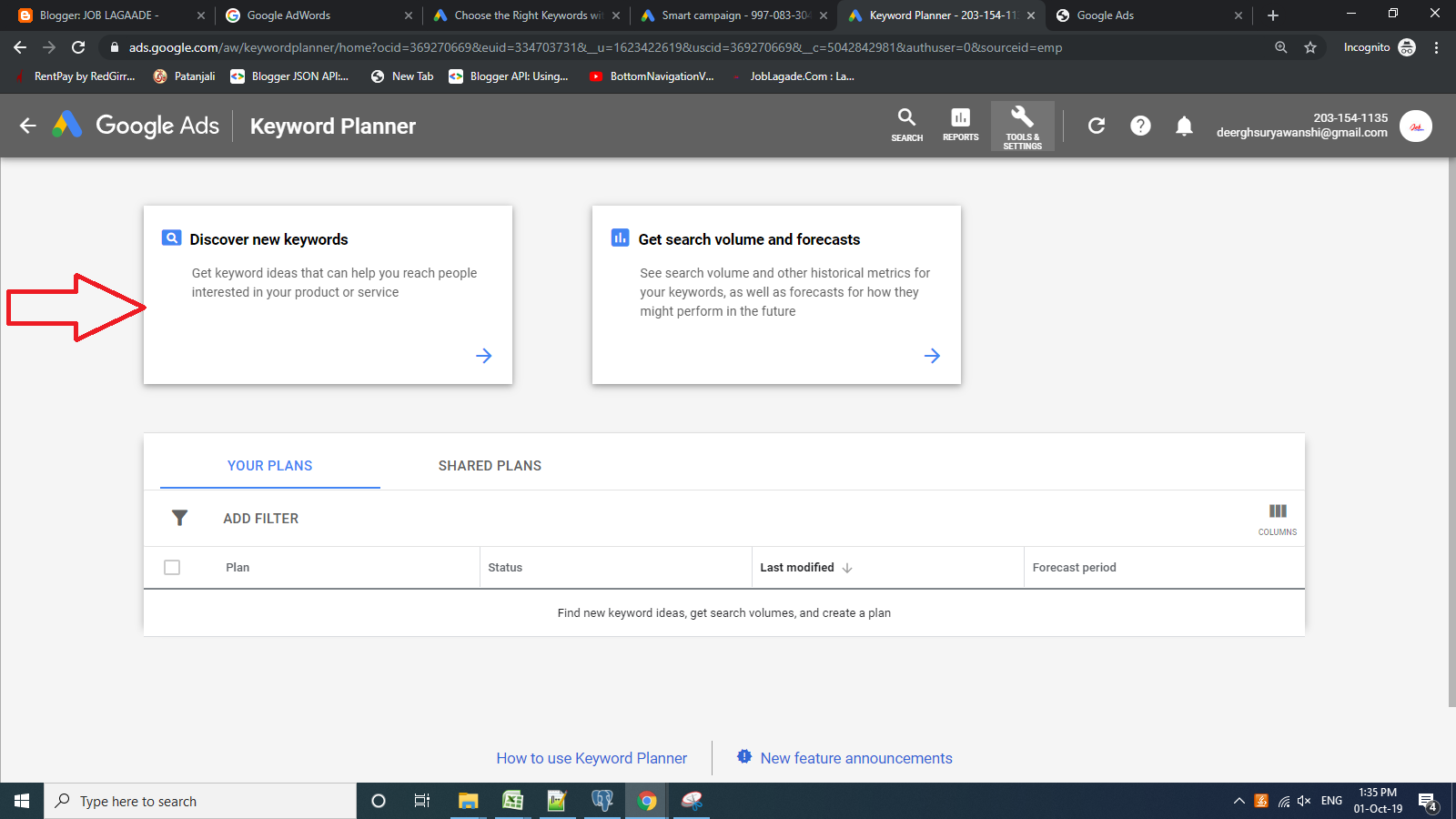1456x819 pixels.
Task: Open How to use Keyword Planner link
Action: (x=591, y=758)
